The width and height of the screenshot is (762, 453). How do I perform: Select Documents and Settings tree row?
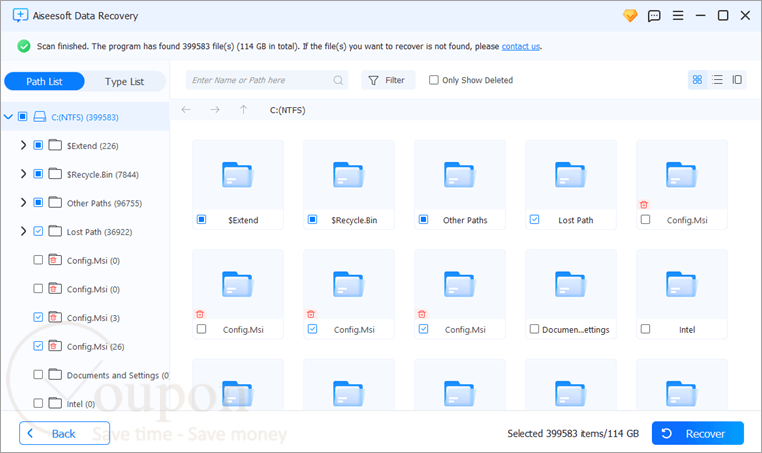[x=86, y=375]
